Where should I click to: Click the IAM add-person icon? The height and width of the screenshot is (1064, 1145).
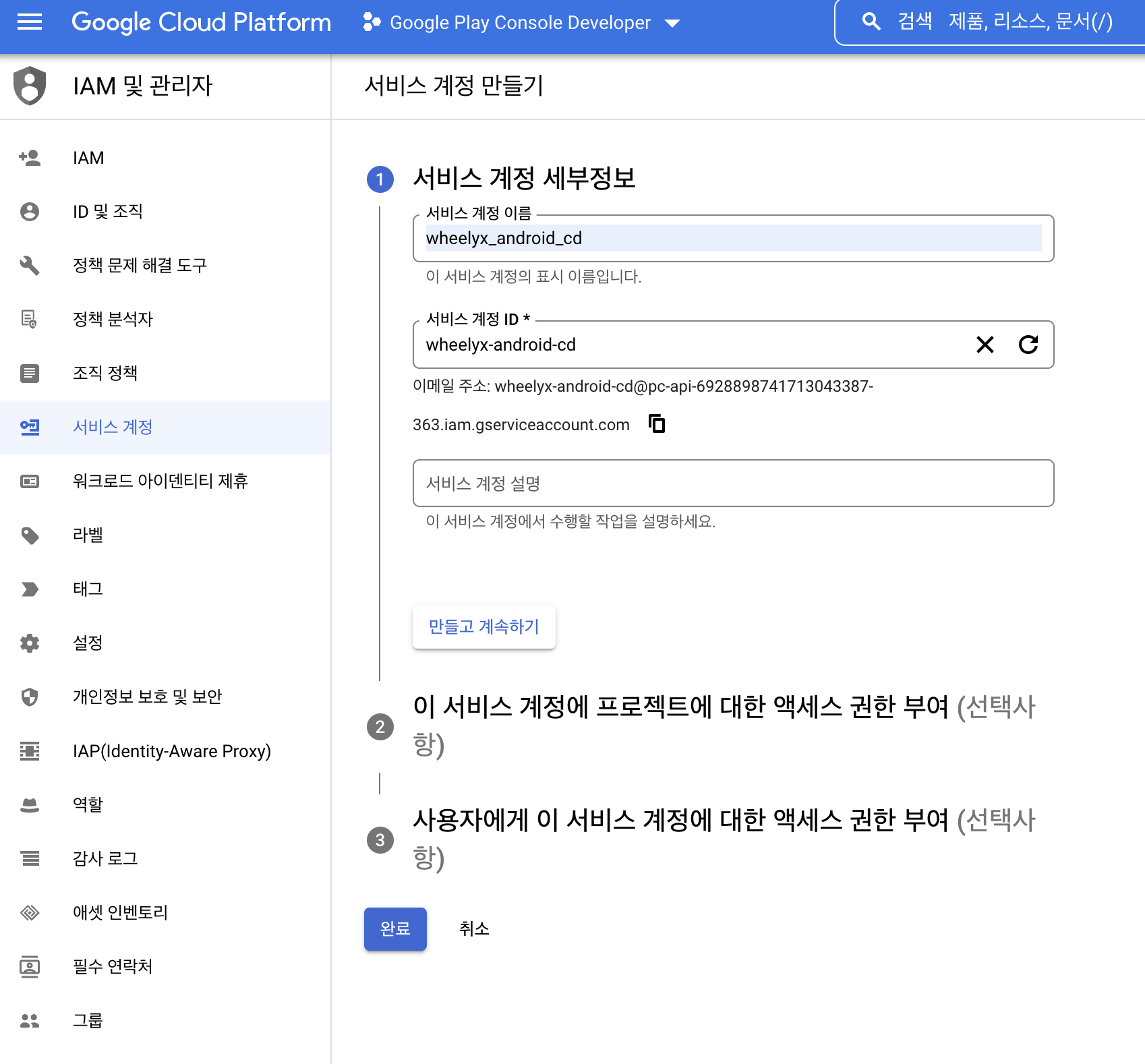tap(30, 158)
